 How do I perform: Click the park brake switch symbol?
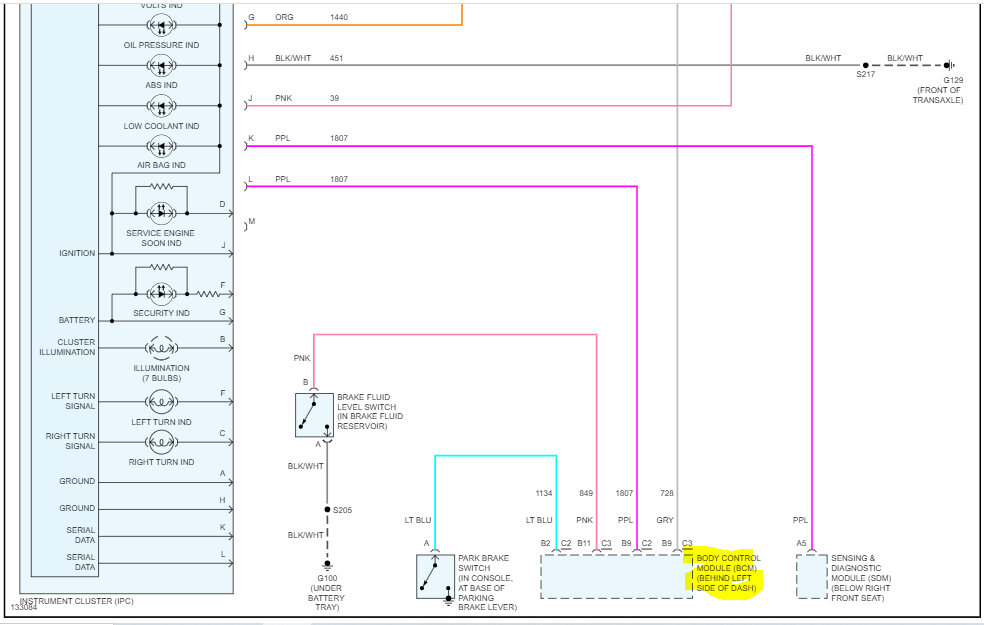pyautogui.click(x=436, y=576)
